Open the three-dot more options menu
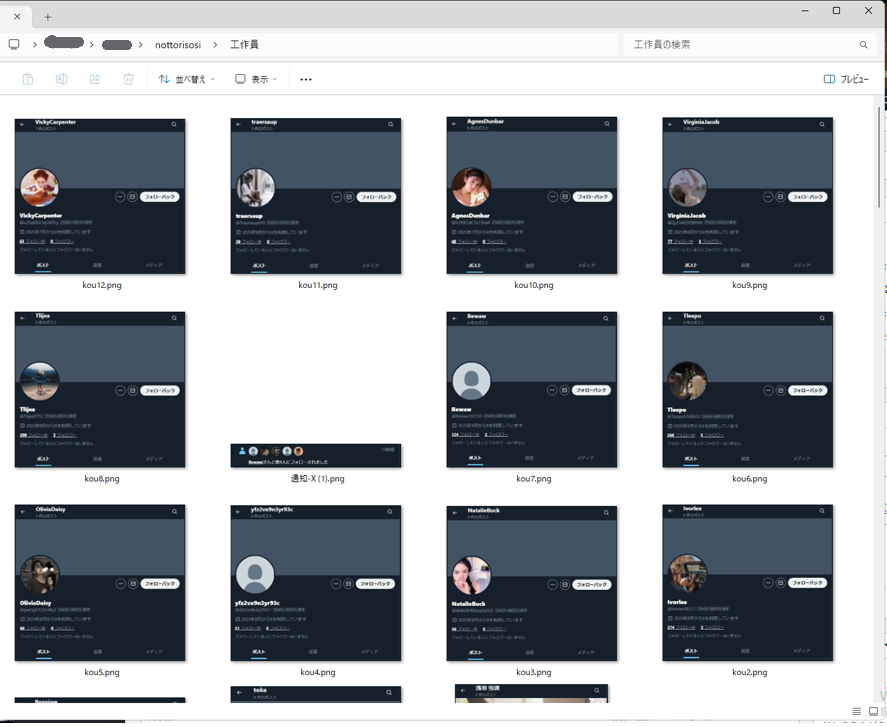The image size is (887, 727). (x=306, y=79)
